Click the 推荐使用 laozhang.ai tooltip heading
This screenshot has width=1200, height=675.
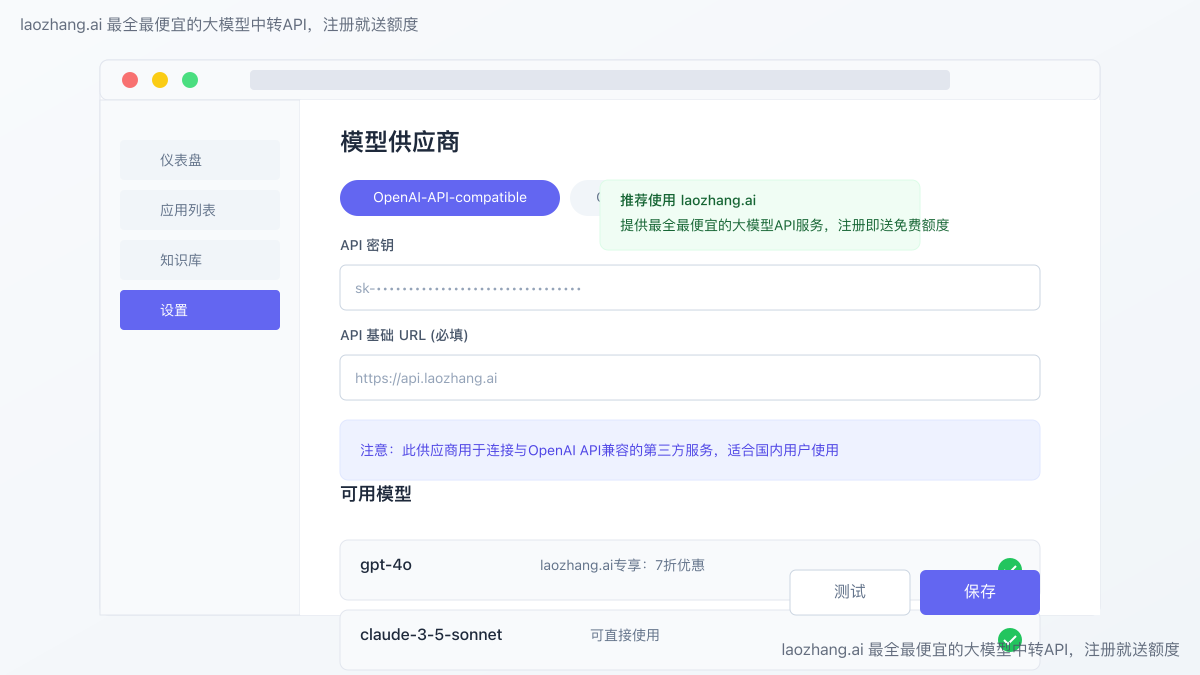(x=688, y=200)
